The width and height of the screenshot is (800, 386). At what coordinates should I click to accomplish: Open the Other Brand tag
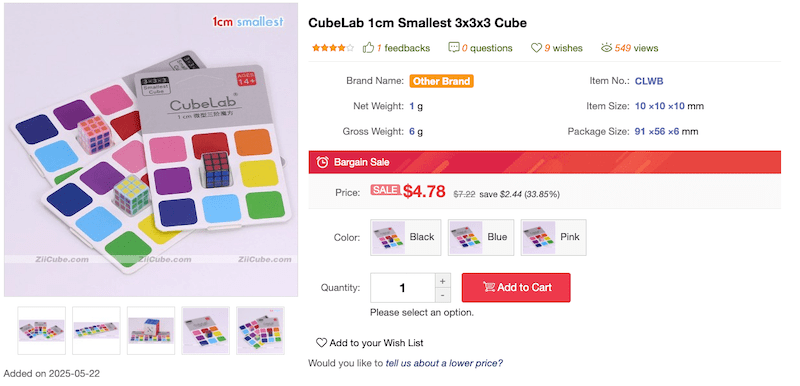(441, 81)
